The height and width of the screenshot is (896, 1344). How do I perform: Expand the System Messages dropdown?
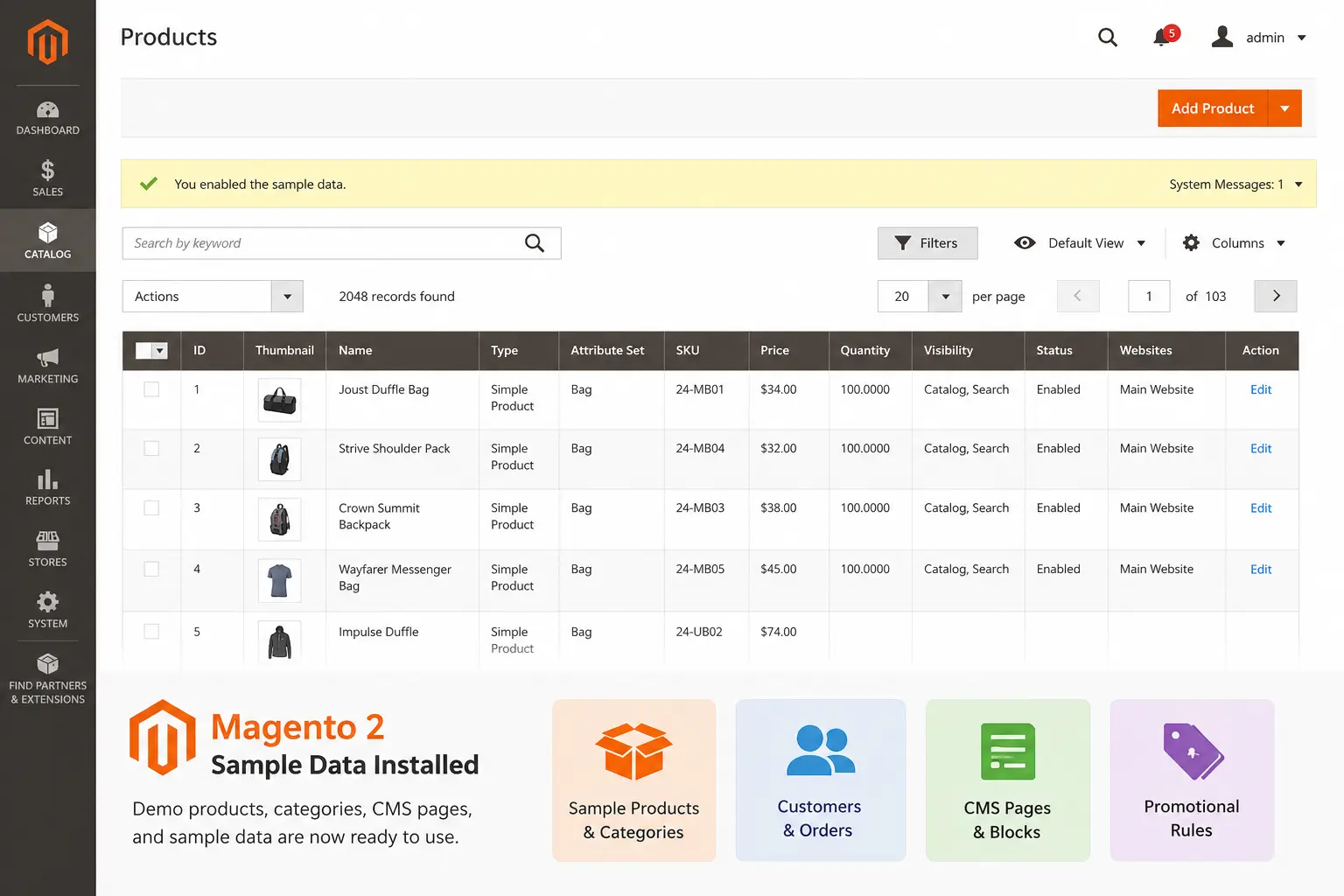[1298, 185]
